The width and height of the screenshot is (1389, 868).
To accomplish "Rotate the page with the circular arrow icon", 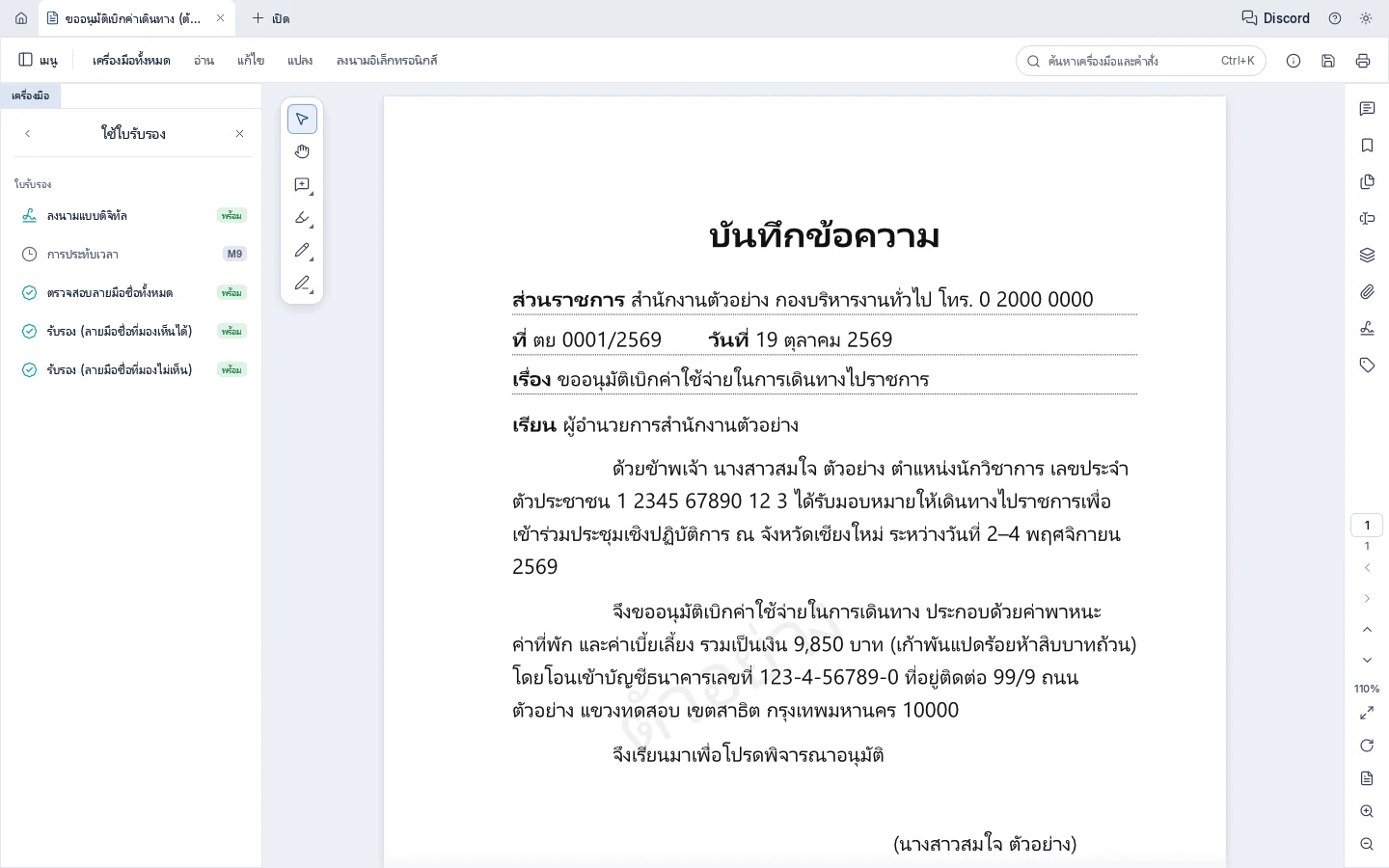I will pyautogui.click(x=1367, y=746).
